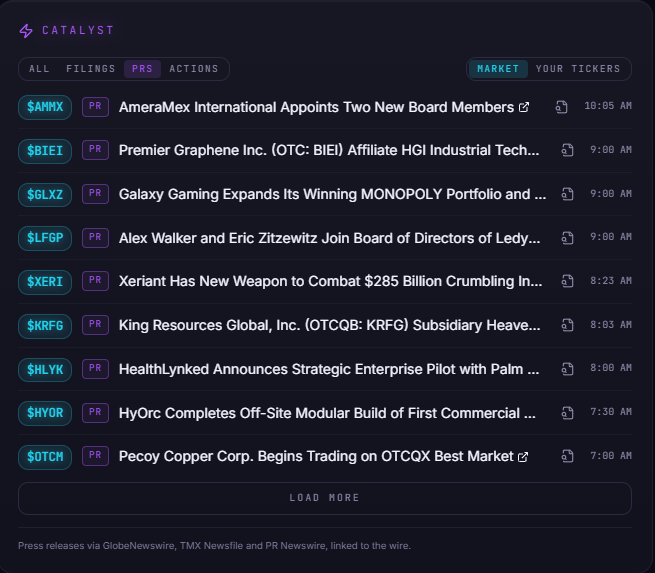The image size is (655, 573).
Task: Open the Premier Graphene Inc. headline
Action: (329, 150)
